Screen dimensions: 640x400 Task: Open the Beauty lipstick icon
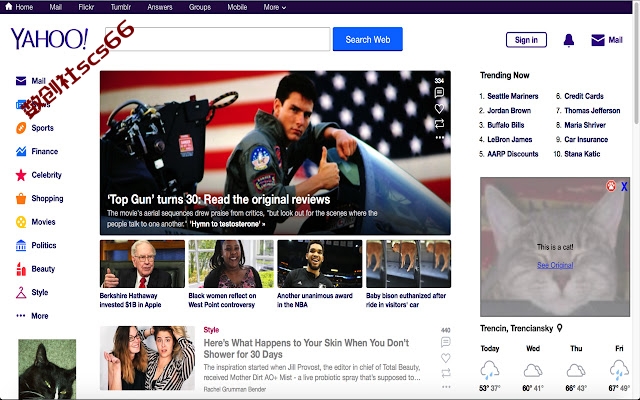pyautogui.click(x=21, y=269)
